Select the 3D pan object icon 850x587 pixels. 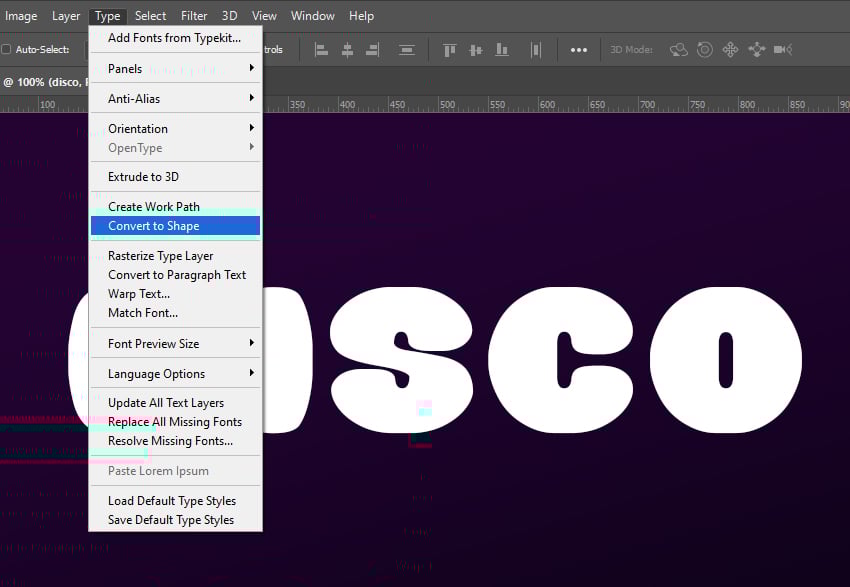coord(730,50)
